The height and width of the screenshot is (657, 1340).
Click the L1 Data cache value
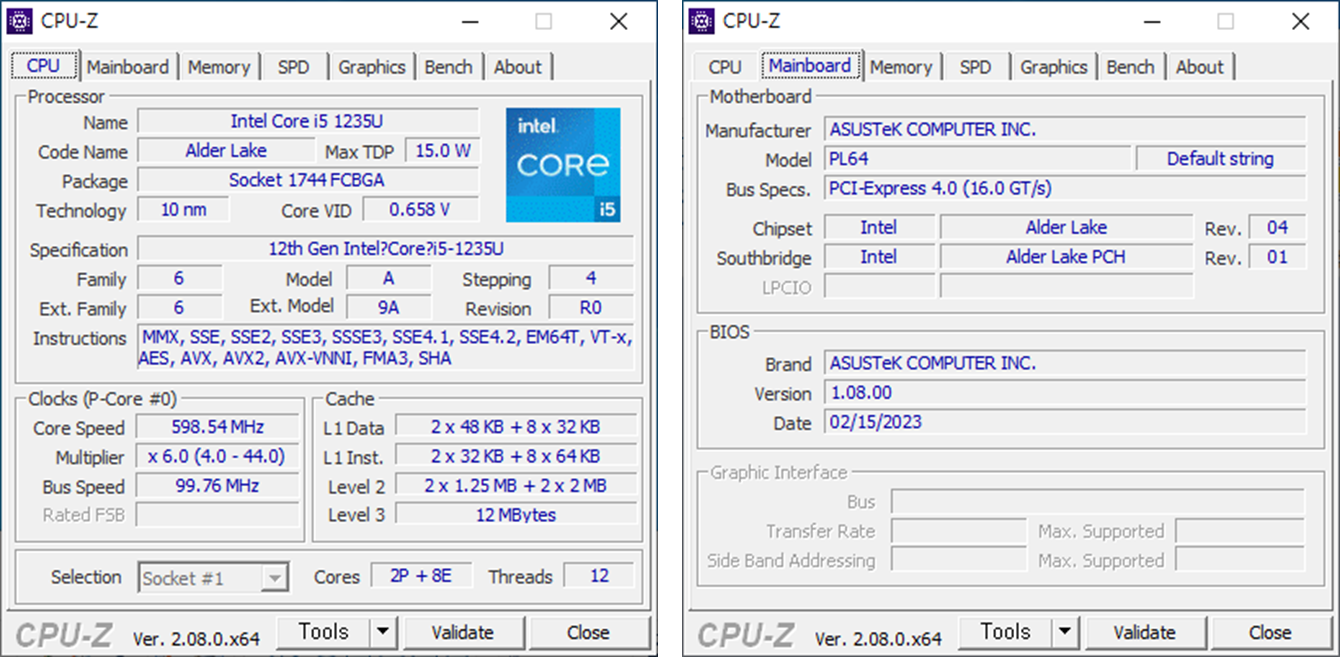click(516, 427)
